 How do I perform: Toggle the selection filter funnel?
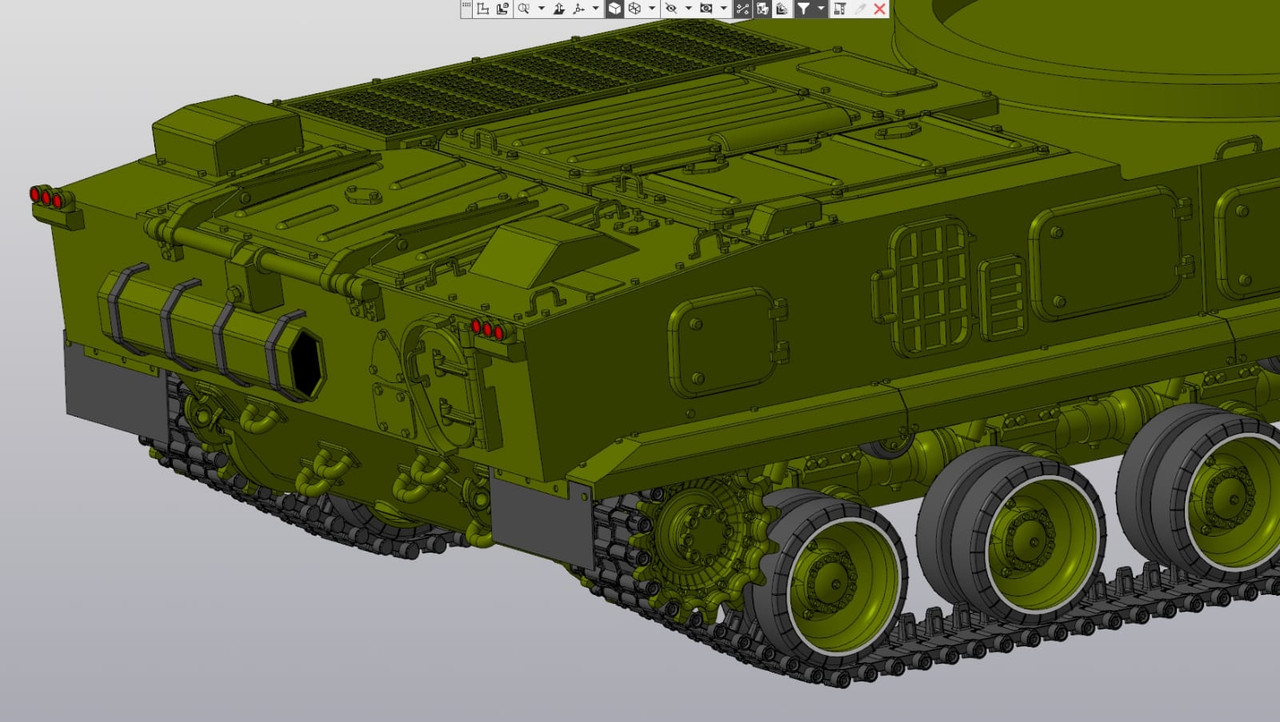click(x=803, y=8)
